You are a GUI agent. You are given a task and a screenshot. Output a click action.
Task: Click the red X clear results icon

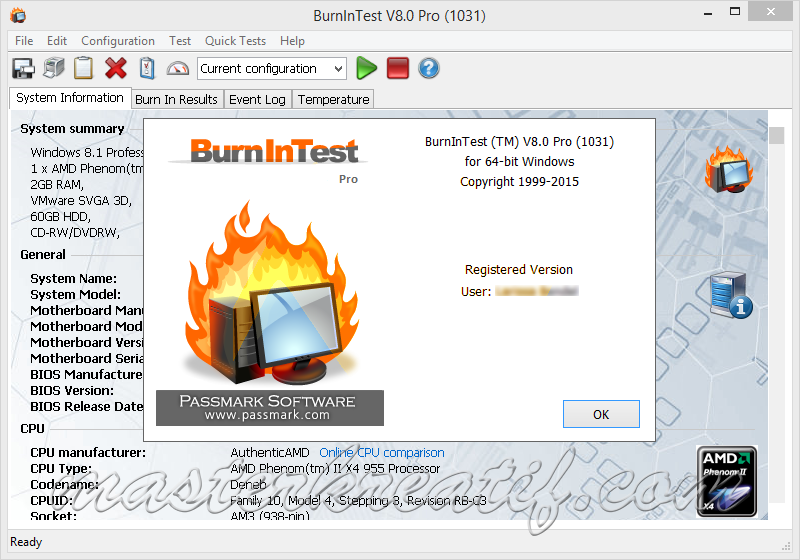116,68
